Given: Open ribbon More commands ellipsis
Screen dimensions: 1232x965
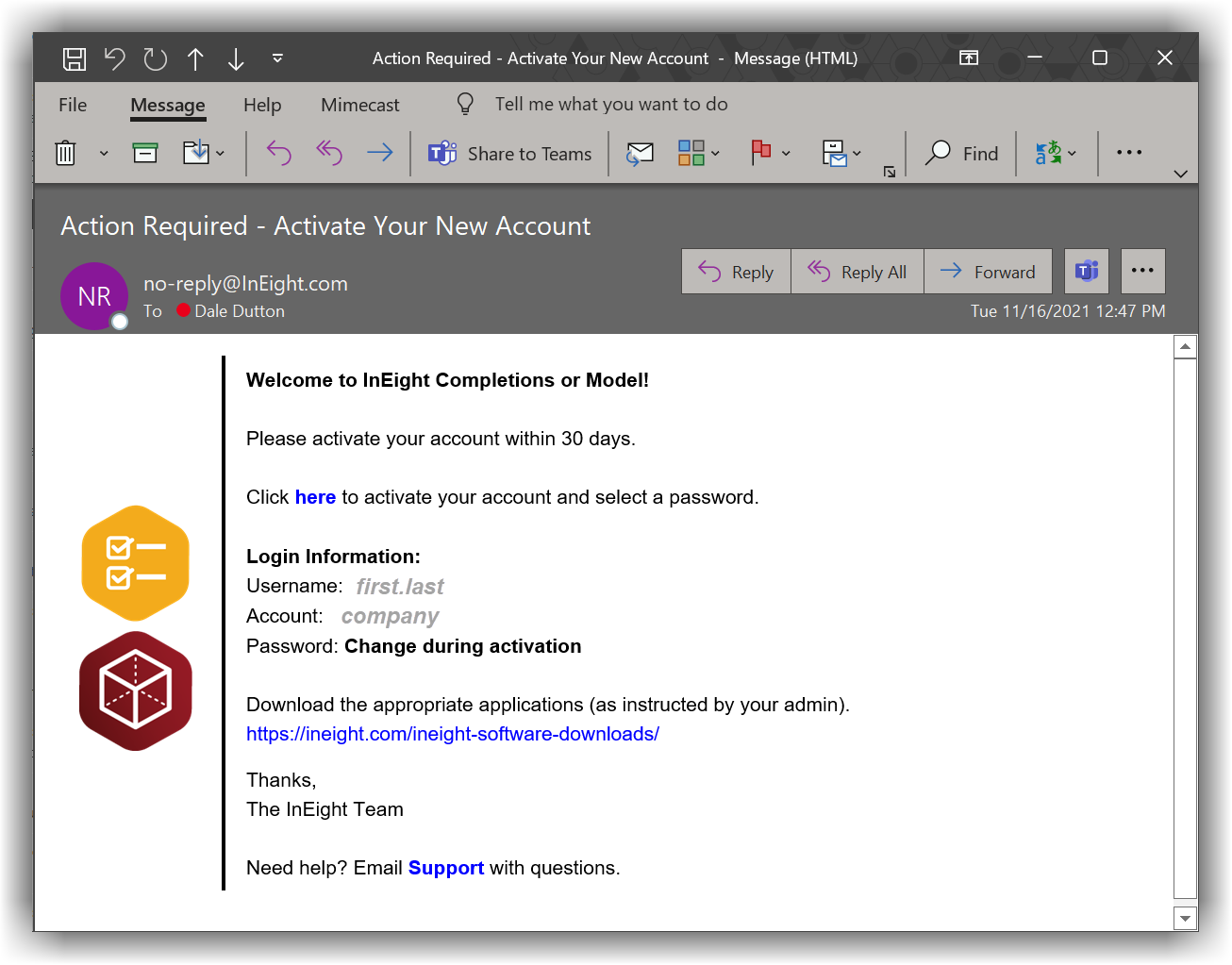Looking at the screenshot, I should tap(1129, 153).
